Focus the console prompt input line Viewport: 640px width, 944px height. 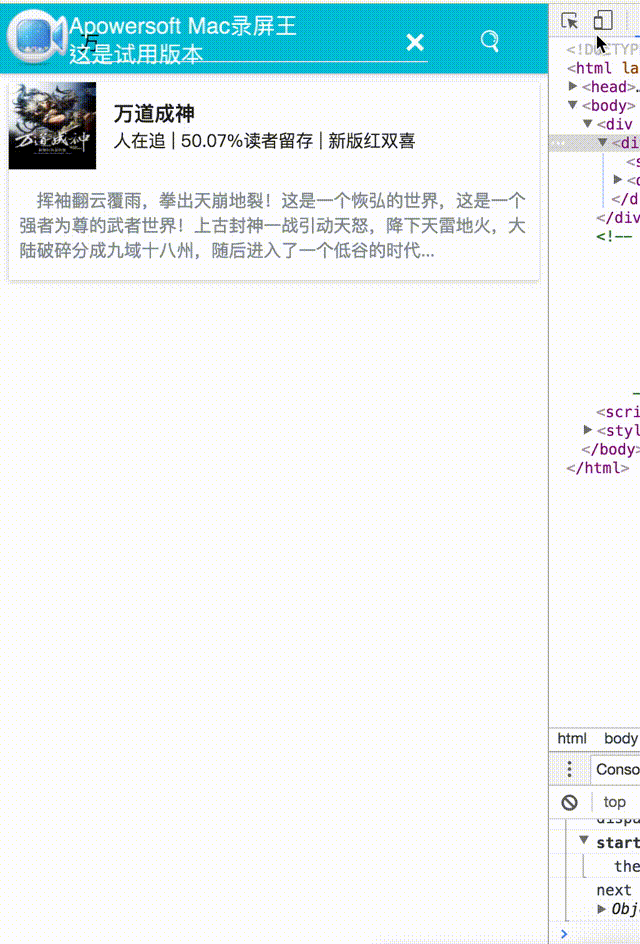(602, 934)
